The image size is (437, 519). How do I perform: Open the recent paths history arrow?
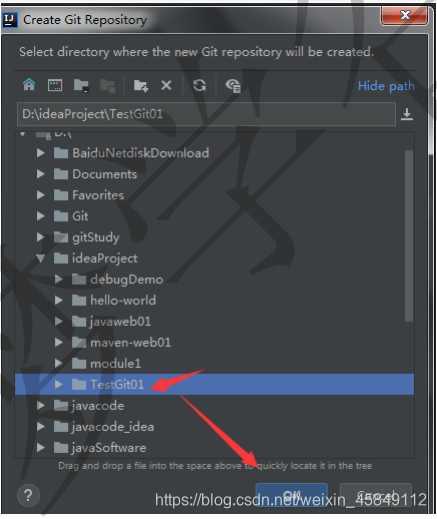407,114
